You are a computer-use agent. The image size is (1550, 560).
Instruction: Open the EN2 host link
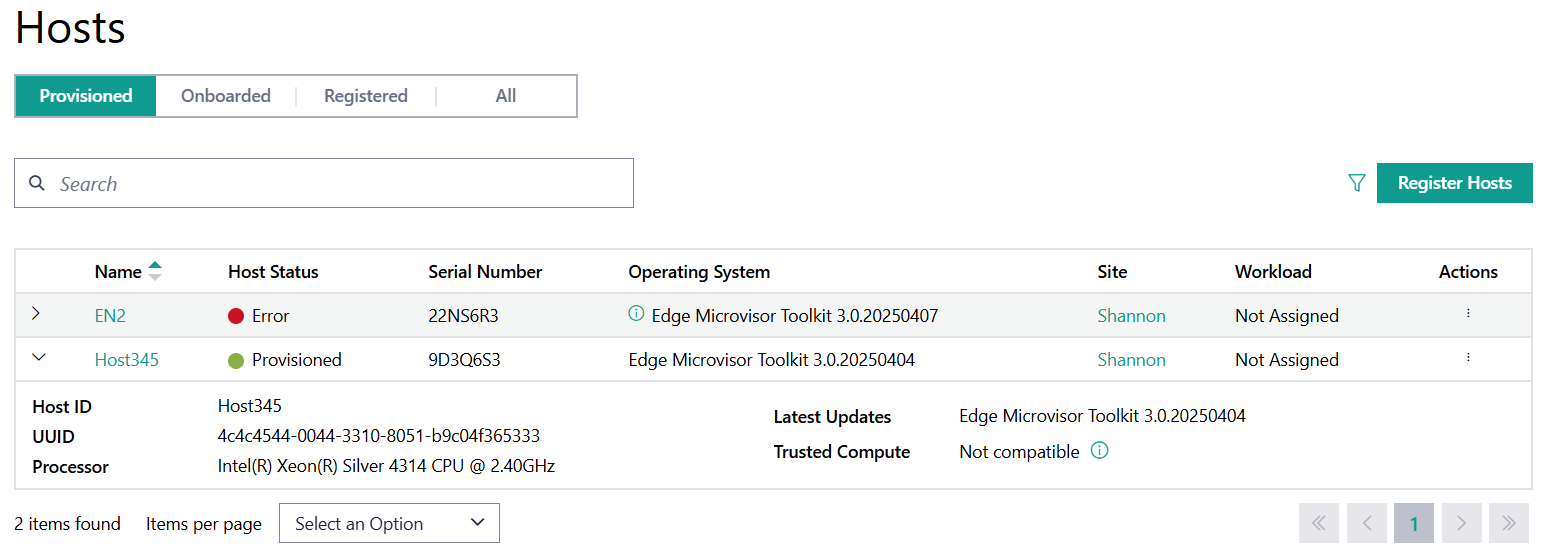(x=110, y=316)
